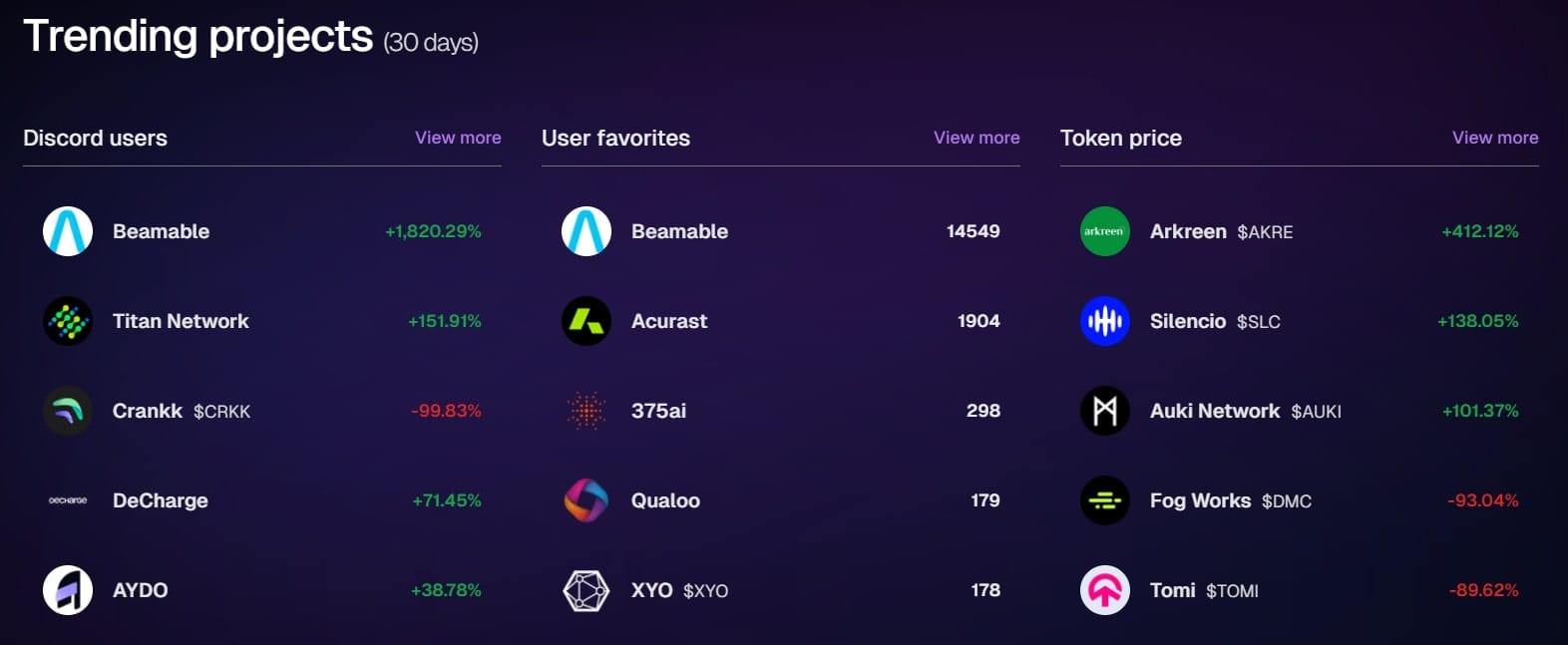
Task: Click the pink Tomi logo icon
Action: pos(1105,590)
